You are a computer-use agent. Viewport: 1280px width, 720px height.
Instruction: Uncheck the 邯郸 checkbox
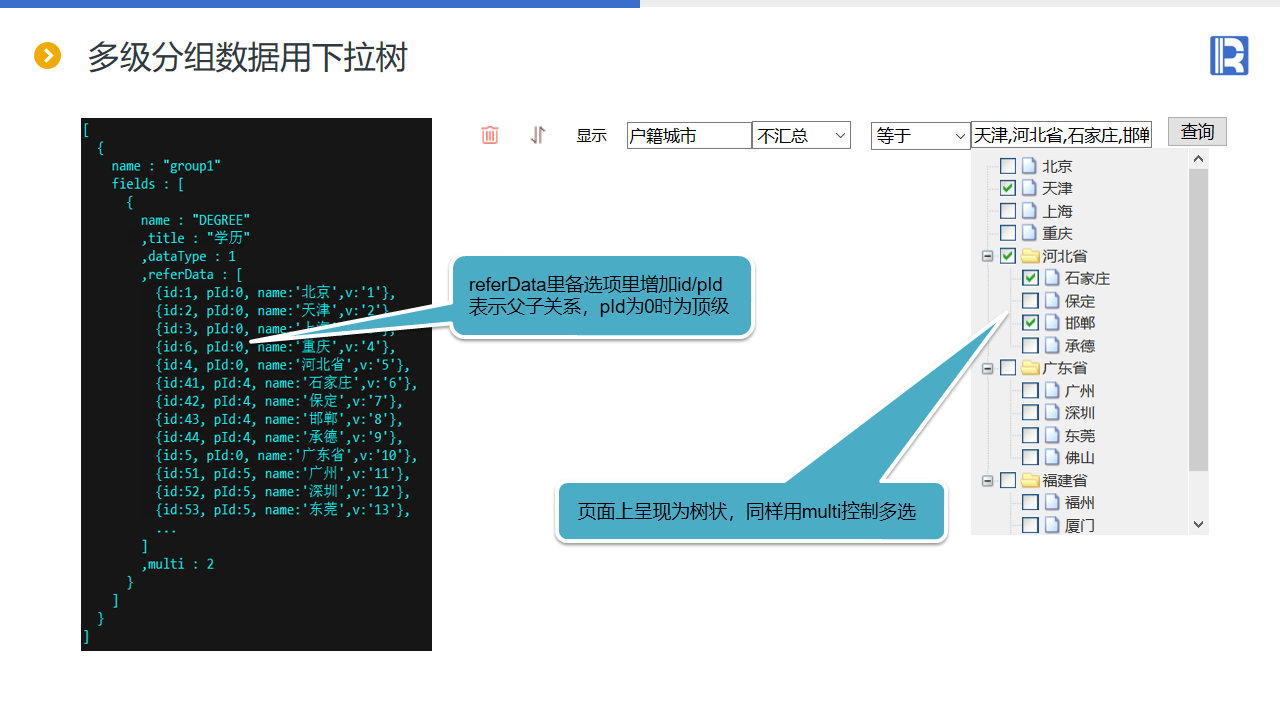click(1031, 323)
